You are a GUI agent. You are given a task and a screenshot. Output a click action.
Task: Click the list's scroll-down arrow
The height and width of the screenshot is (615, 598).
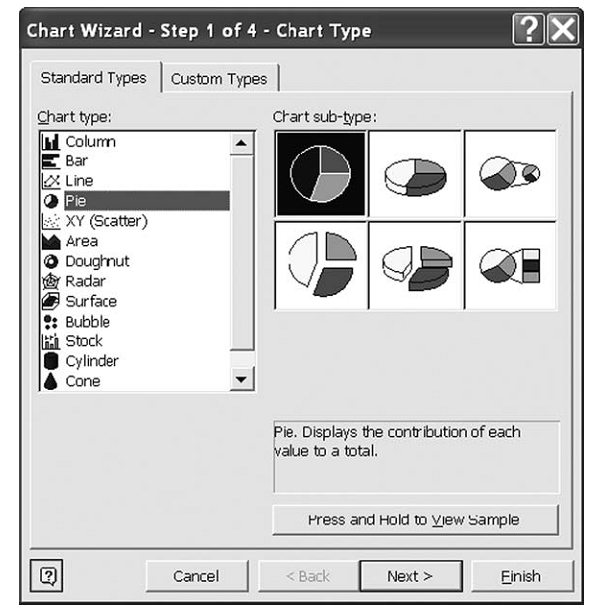click(241, 379)
